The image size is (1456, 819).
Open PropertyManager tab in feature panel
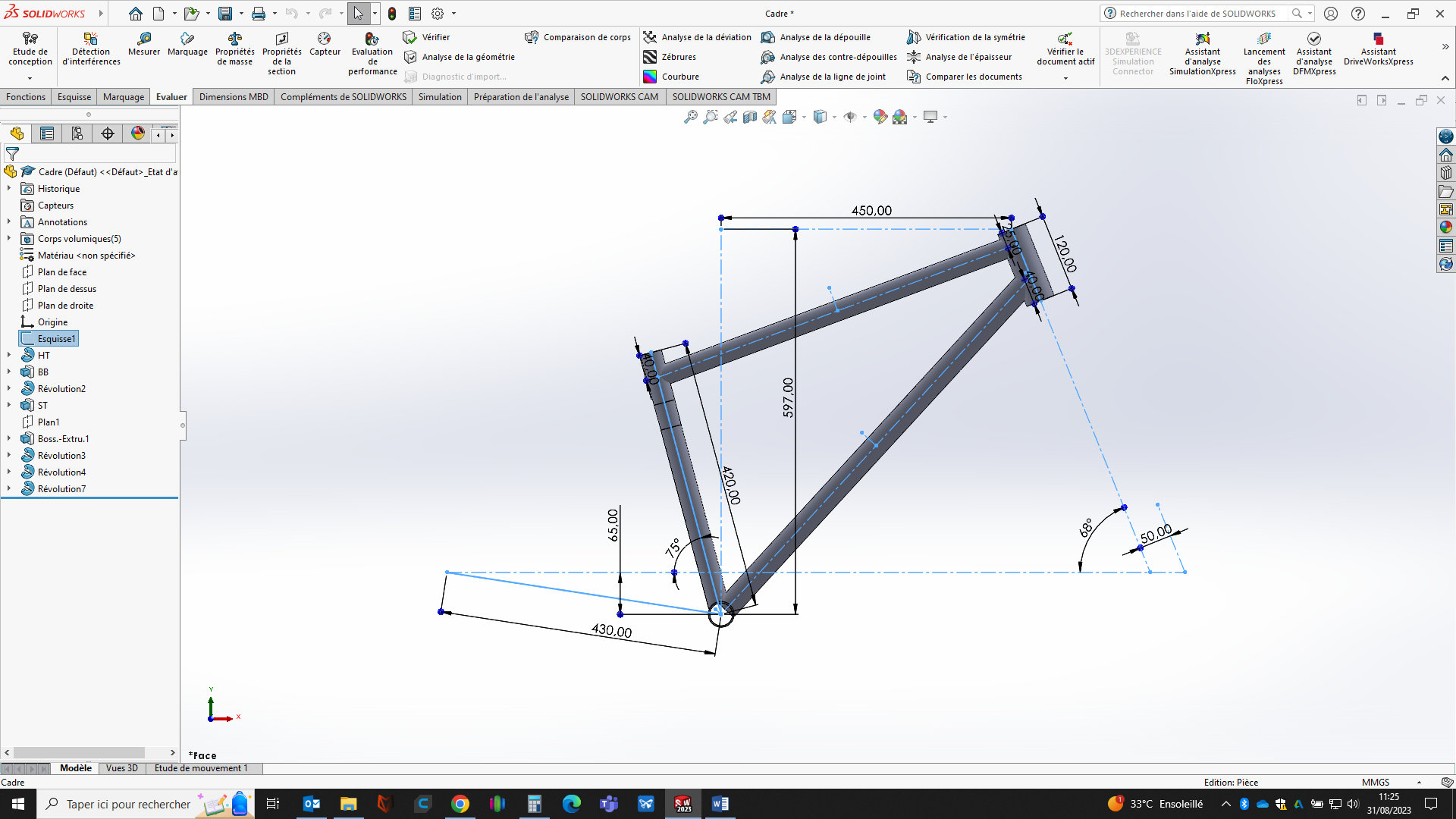pyautogui.click(x=47, y=134)
